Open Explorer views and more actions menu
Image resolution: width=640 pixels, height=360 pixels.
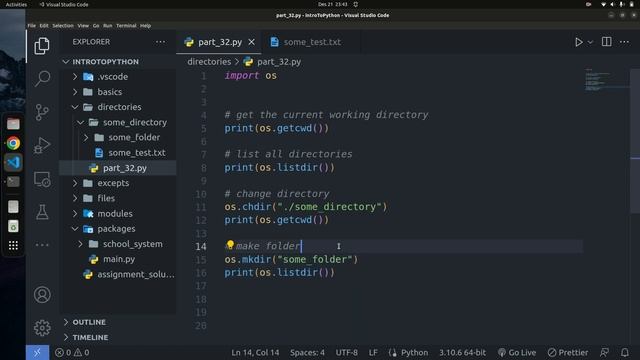click(160, 42)
